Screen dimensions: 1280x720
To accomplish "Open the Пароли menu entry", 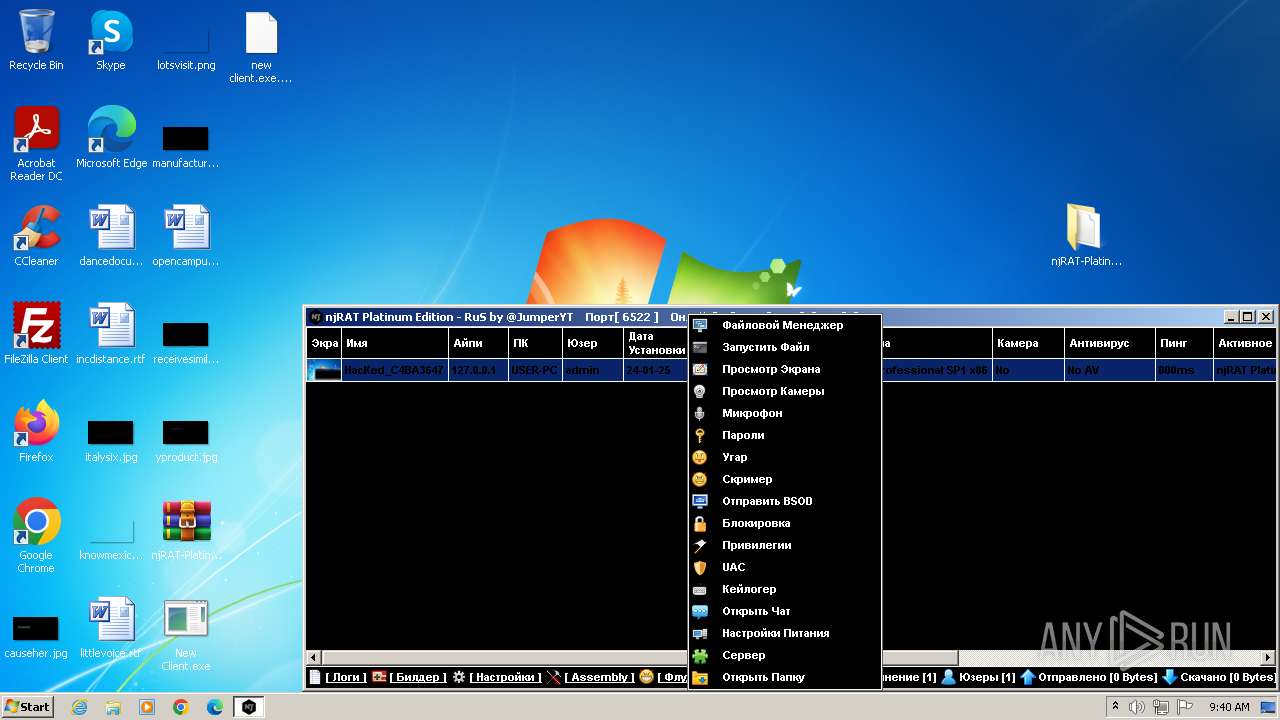I will [784, 435].
